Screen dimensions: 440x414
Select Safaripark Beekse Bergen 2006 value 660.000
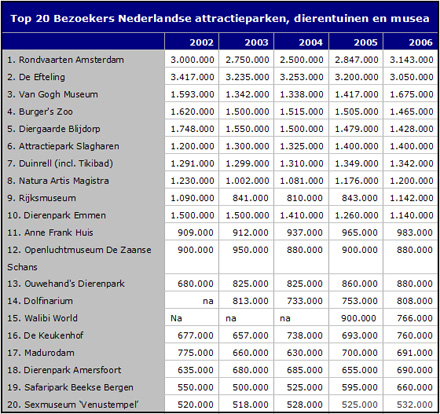click(415, 387)
